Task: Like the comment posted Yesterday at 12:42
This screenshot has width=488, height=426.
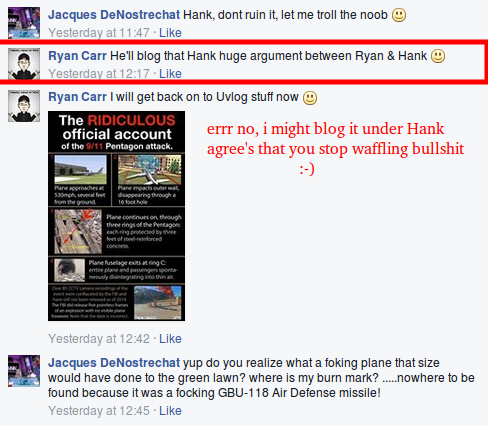Action: 170,339
